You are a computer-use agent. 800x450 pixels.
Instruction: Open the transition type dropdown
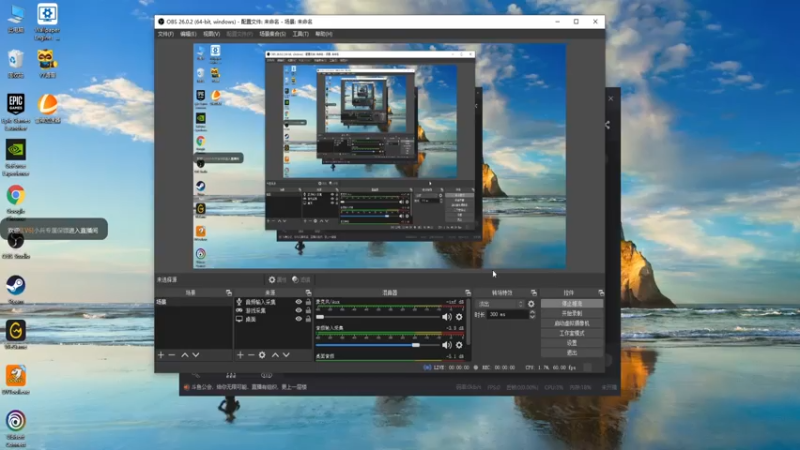point(500,304)
